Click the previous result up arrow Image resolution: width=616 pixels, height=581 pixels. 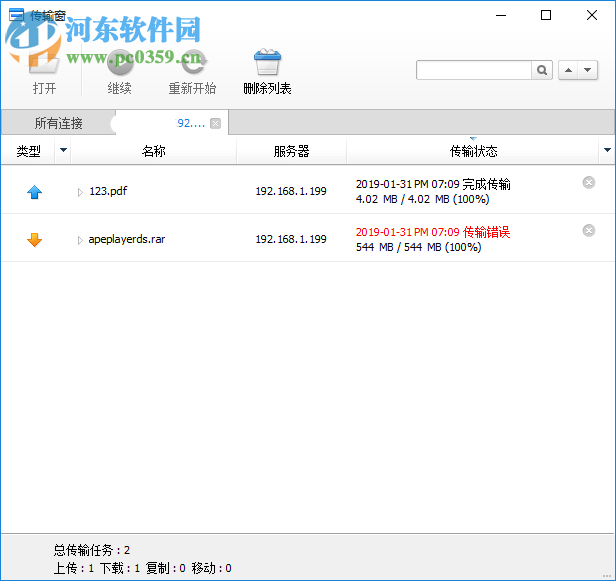[x=568, y=70]
